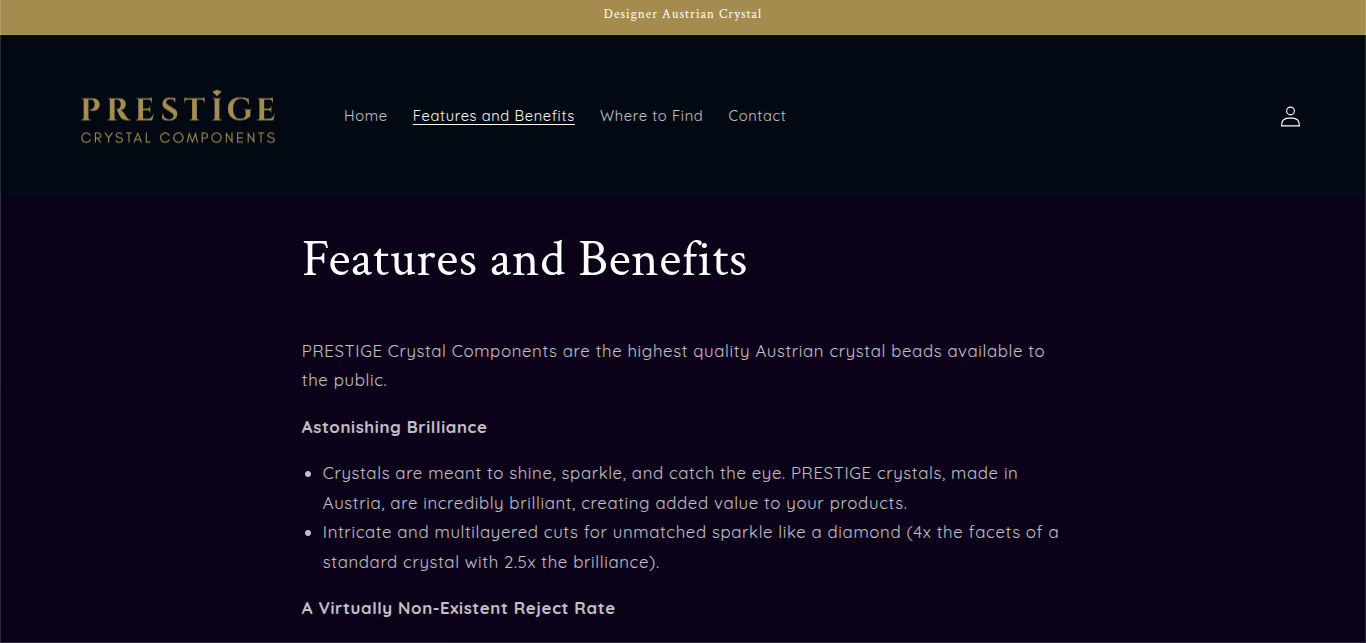Navigate to the Contact page
The height and width of the screenshot is (643, 1366).
[756, 116]
